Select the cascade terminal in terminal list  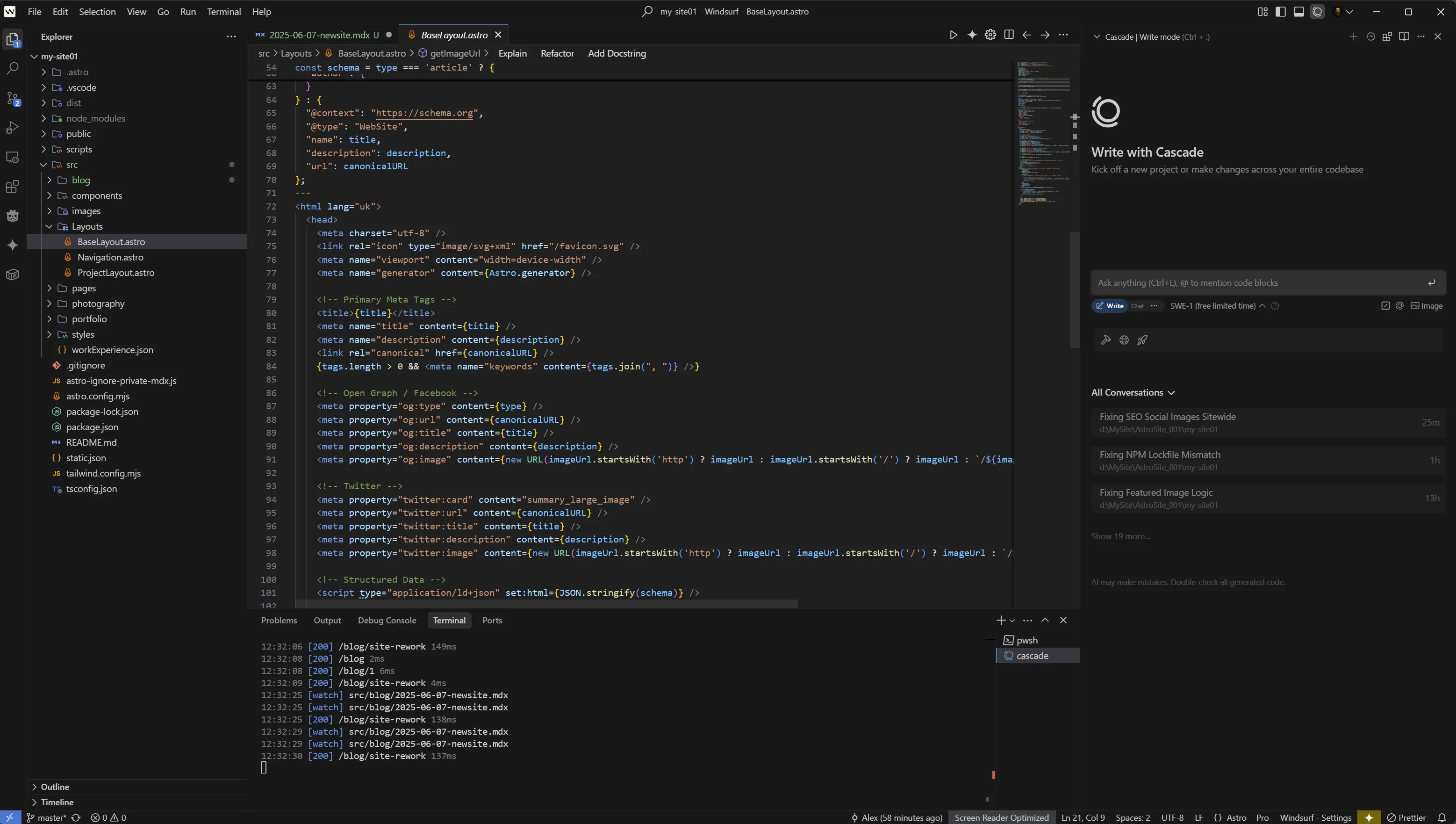(x=1038, y=655)
